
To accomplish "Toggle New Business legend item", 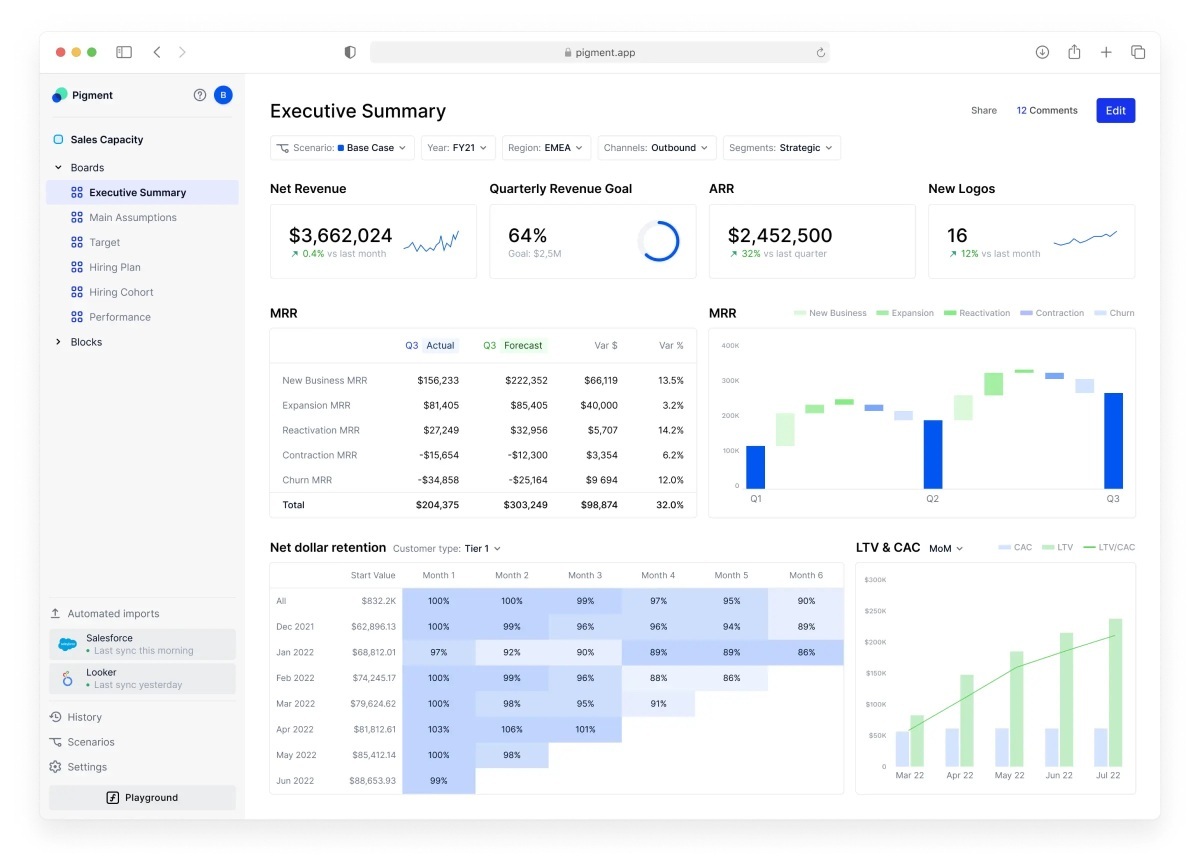I will 830,313.
